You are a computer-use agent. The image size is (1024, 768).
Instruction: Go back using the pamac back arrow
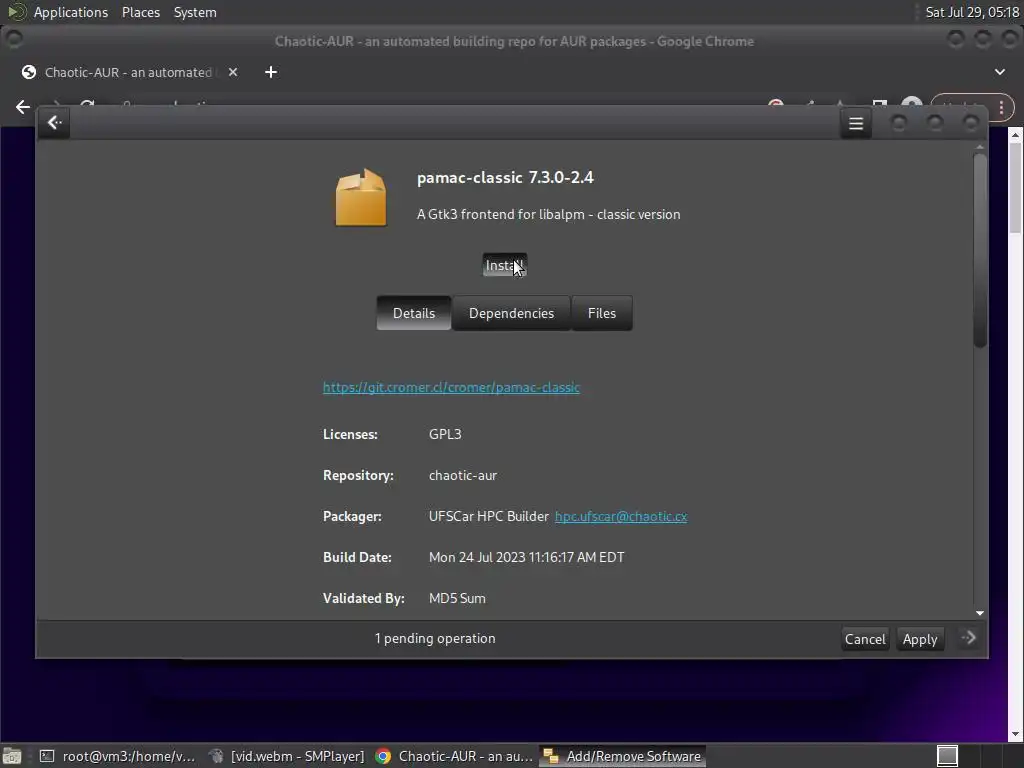click(x=54, y=123)
